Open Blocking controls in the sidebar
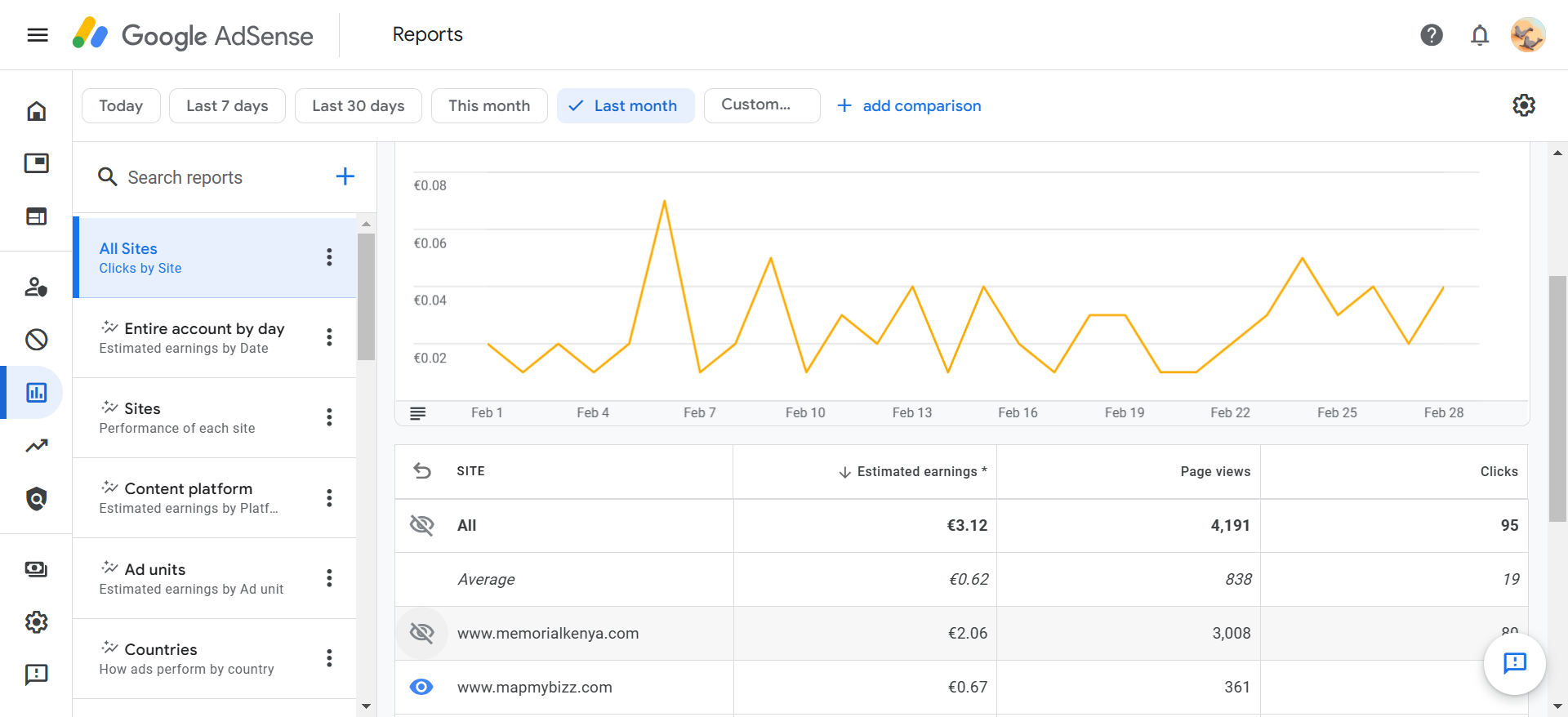 37,340
